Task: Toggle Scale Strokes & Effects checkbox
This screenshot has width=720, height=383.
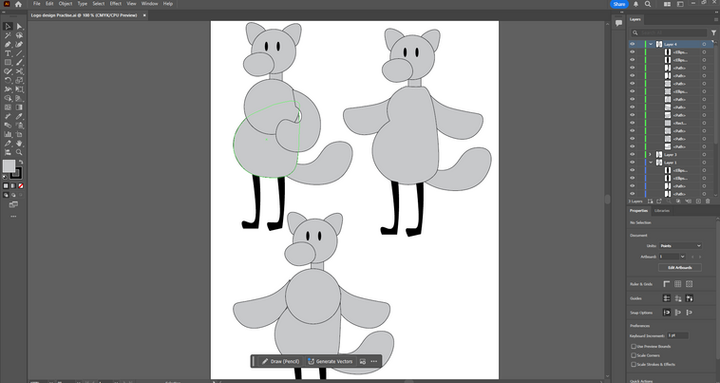Action: coord(634,365)
